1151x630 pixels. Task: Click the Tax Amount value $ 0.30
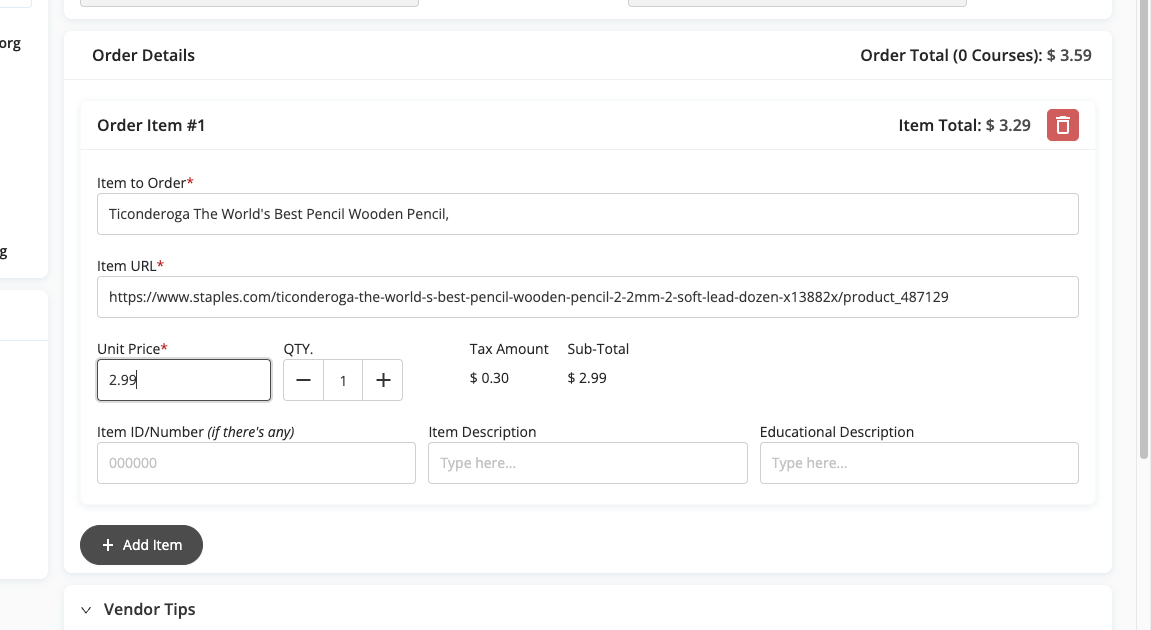(489, 378)
